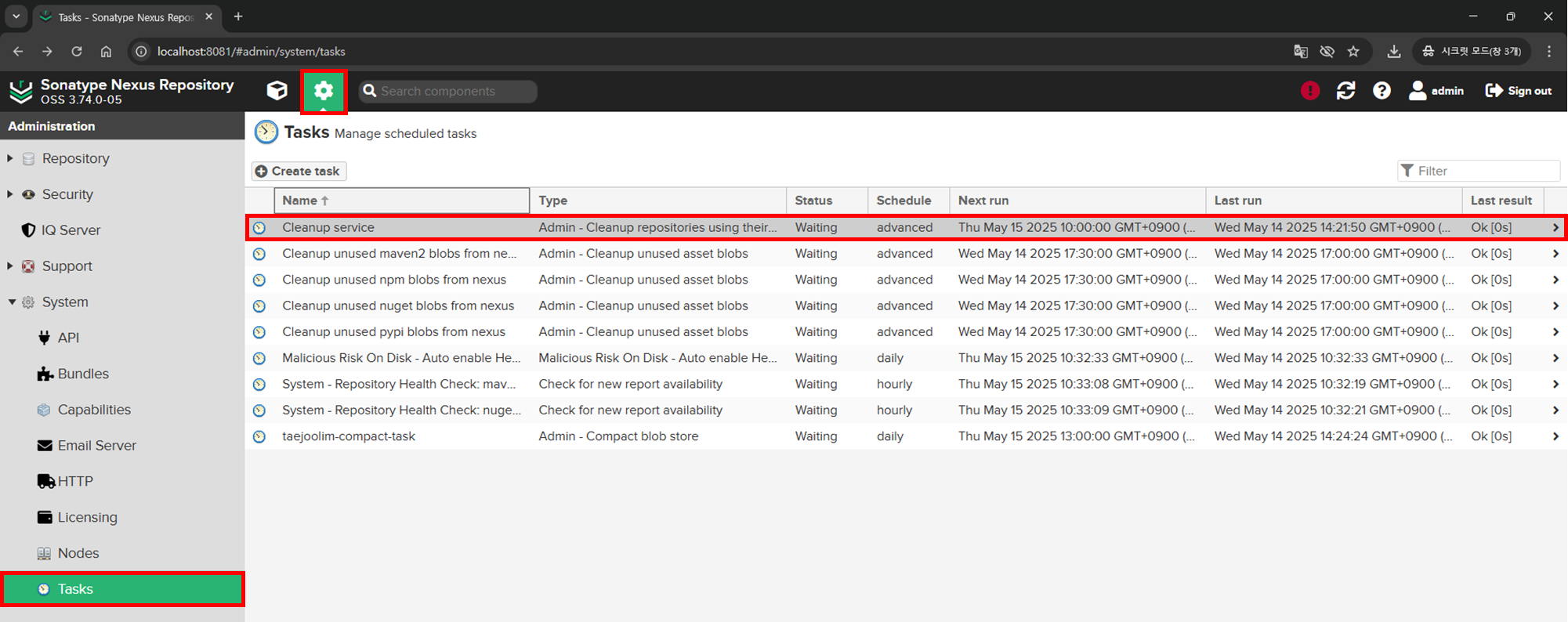Click the incognito mode indicator
This screenshot has width=1568, height=622.
pyautogui.click(x=1471, y=52)
